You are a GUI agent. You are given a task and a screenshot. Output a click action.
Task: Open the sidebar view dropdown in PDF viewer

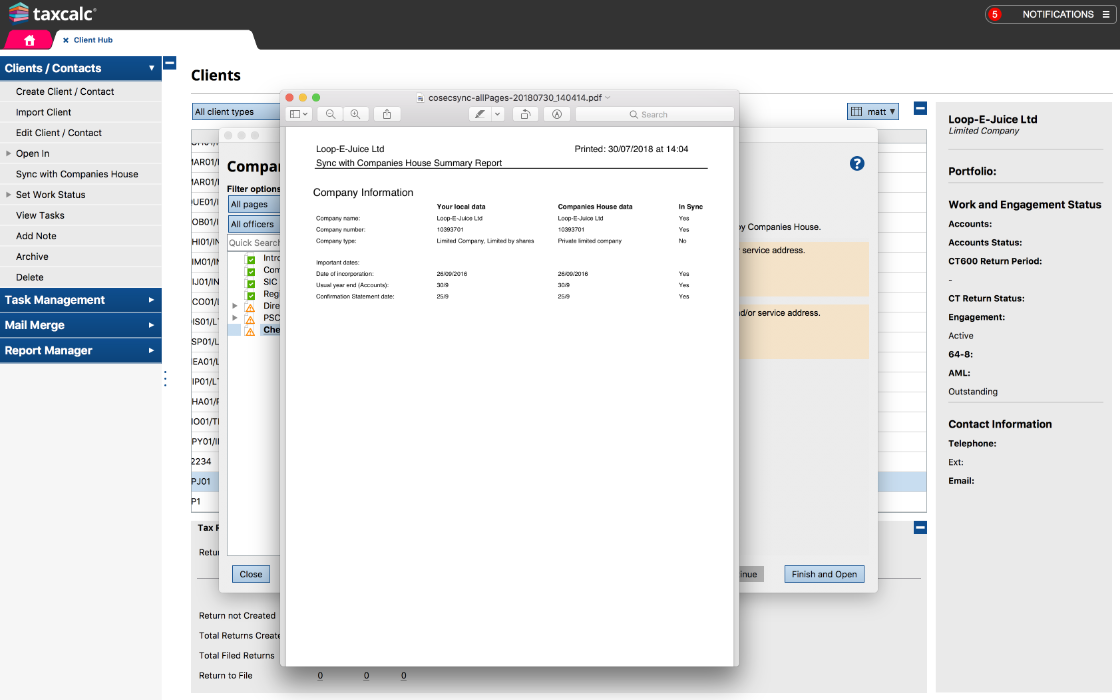[x=299, y=114]
